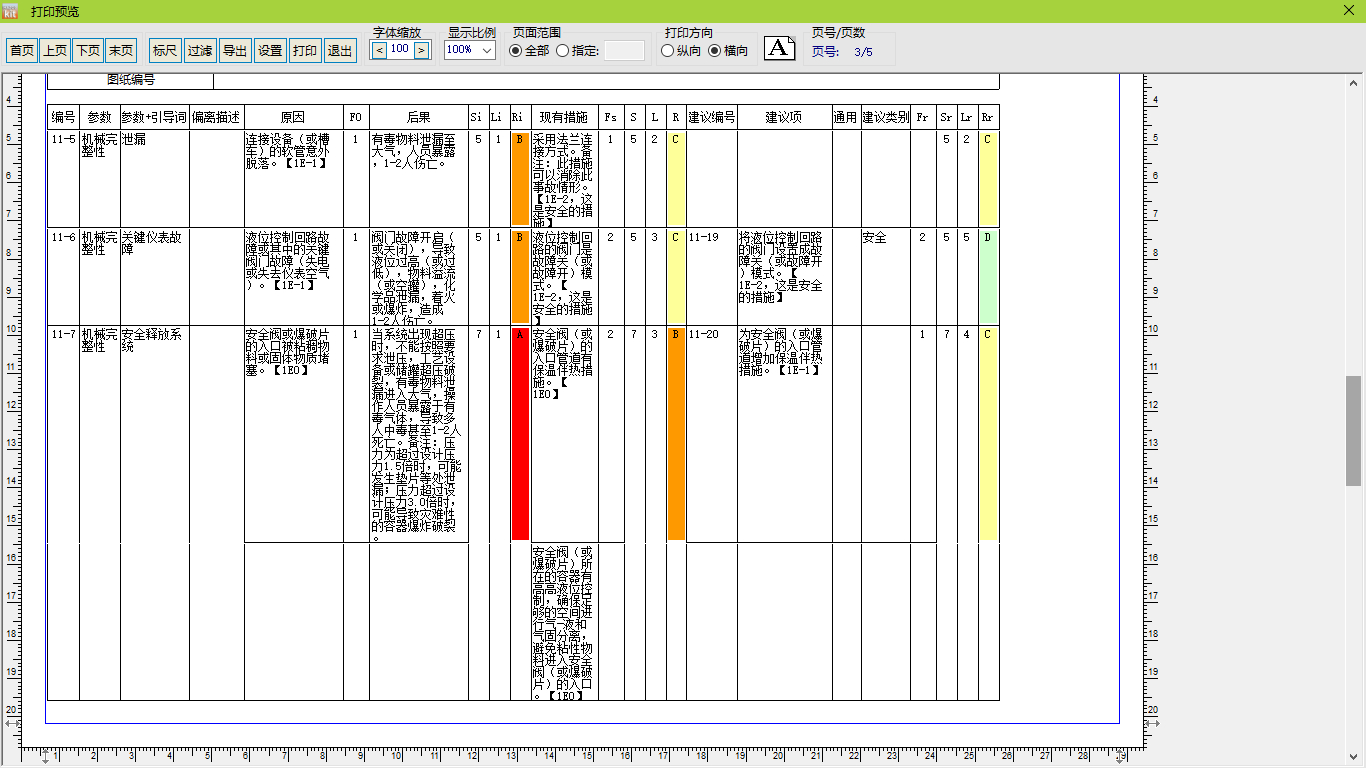The image size is (1366, 768).
Task: Click row number 11-6 cell
Action: 63,276
